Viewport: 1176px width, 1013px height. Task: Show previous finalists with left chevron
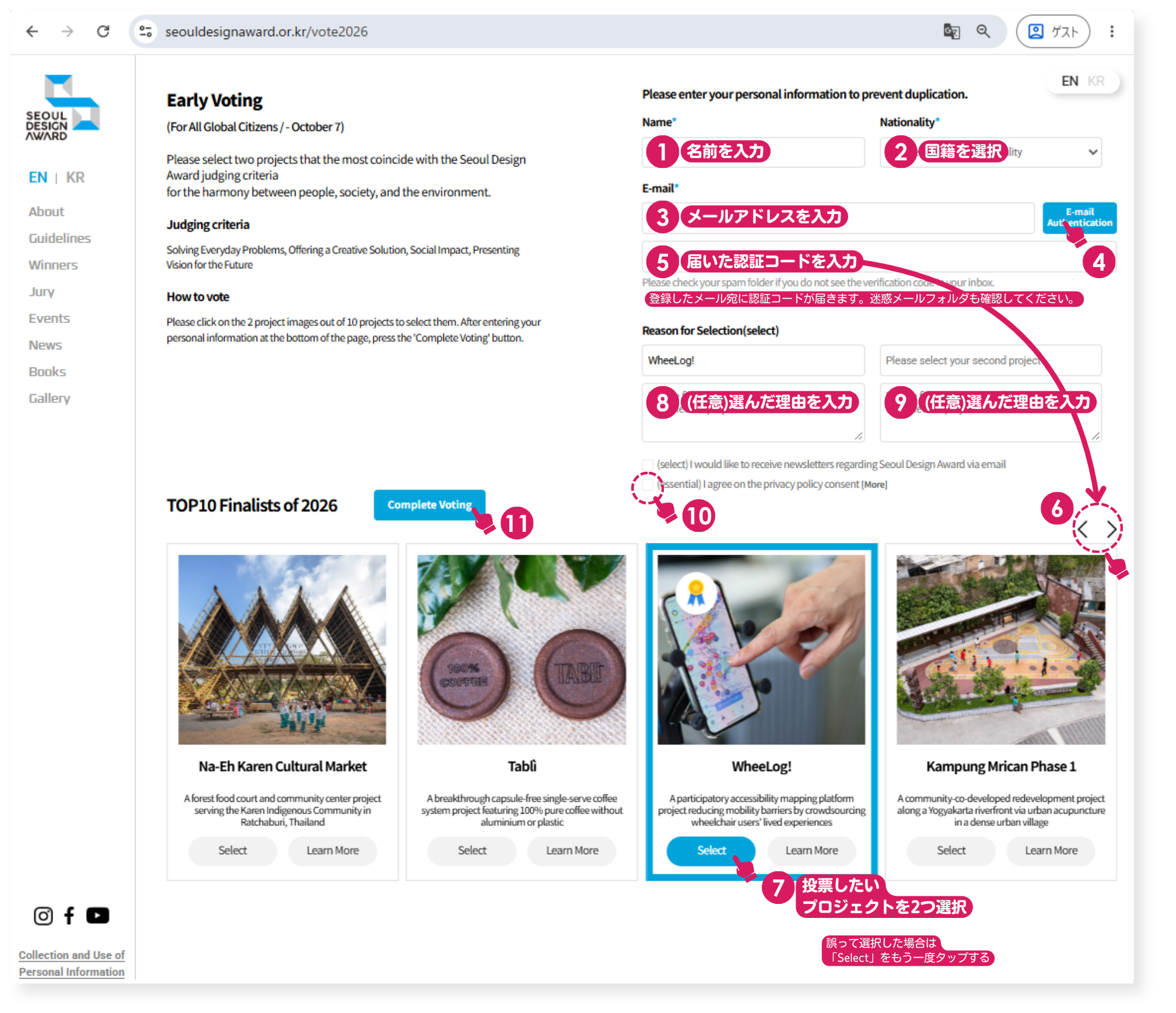[1083, 529]
